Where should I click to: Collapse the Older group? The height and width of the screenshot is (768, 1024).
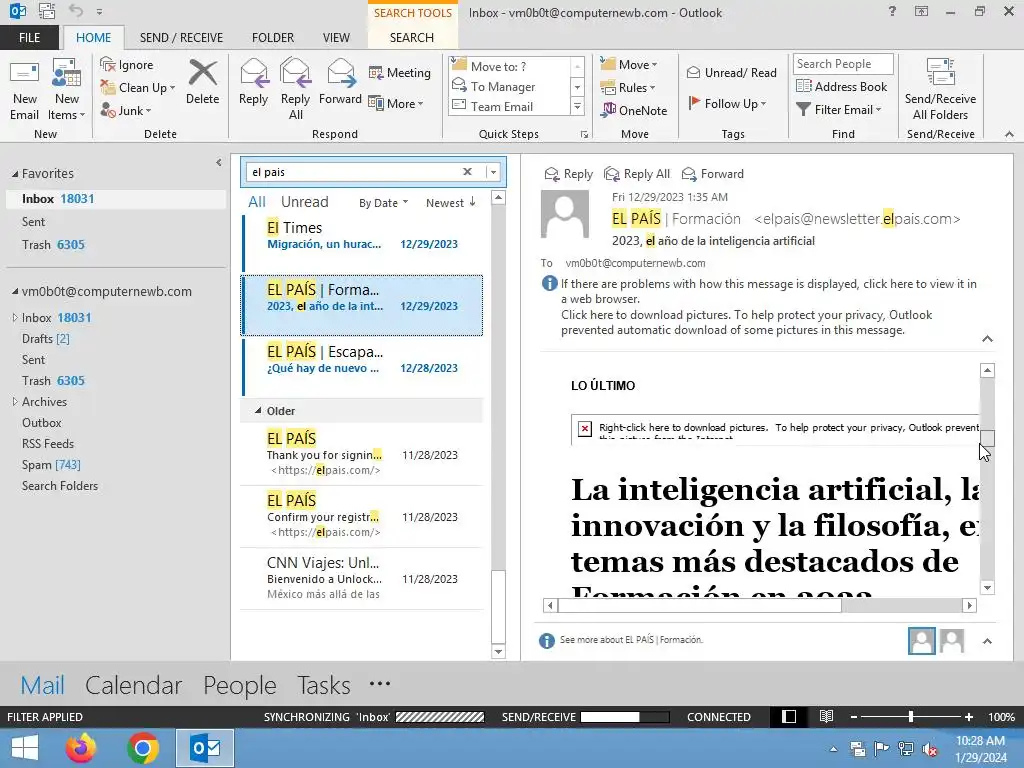257,411
